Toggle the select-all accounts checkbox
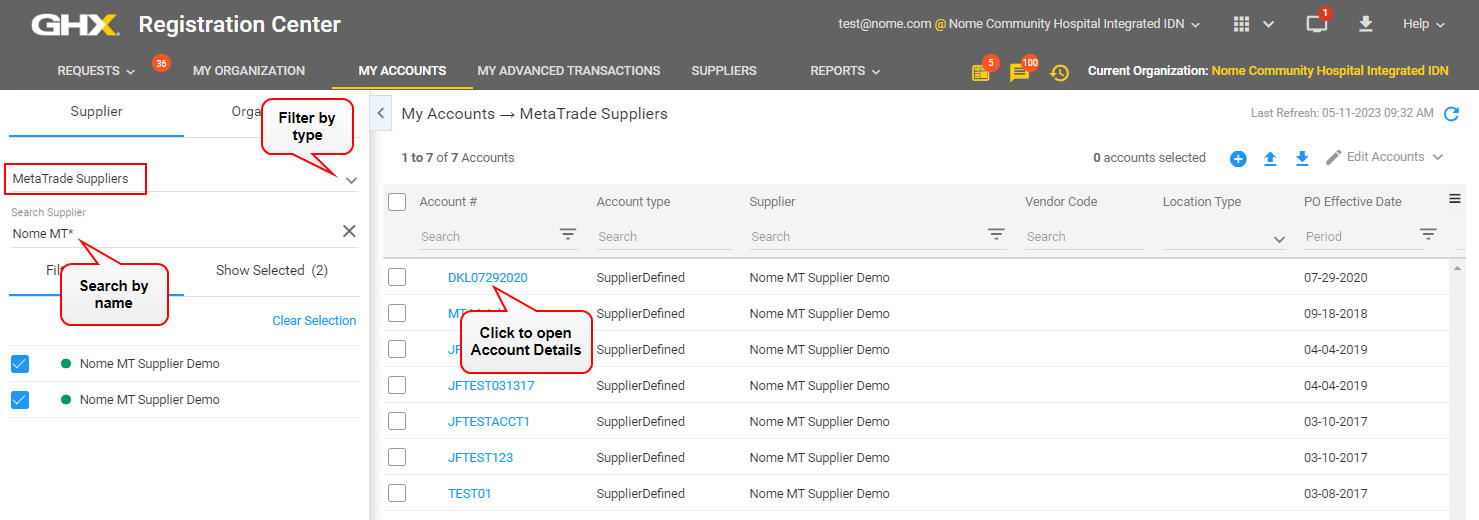The height and width of the screenshot is (520, 1479). (397, 202)
